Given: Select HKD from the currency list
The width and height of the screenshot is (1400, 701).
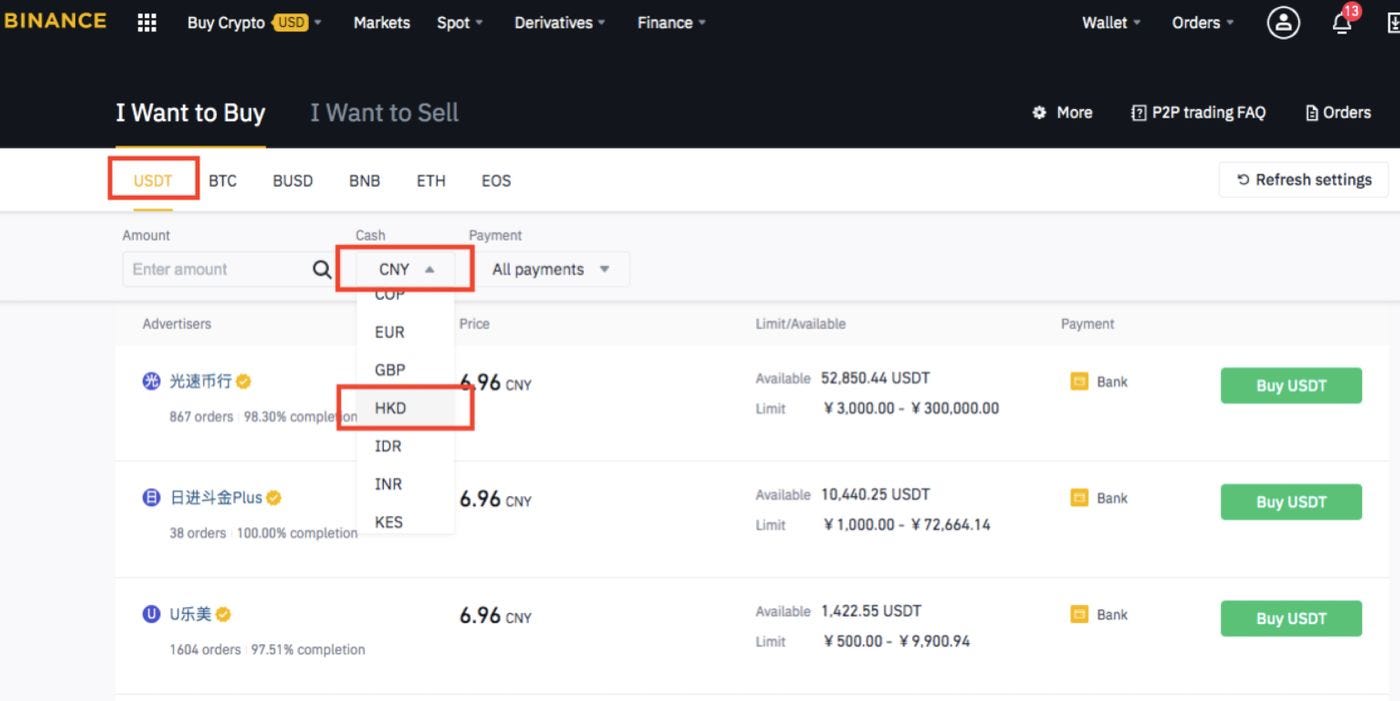Looking at the screenshot, I should (x=390, y=408).
